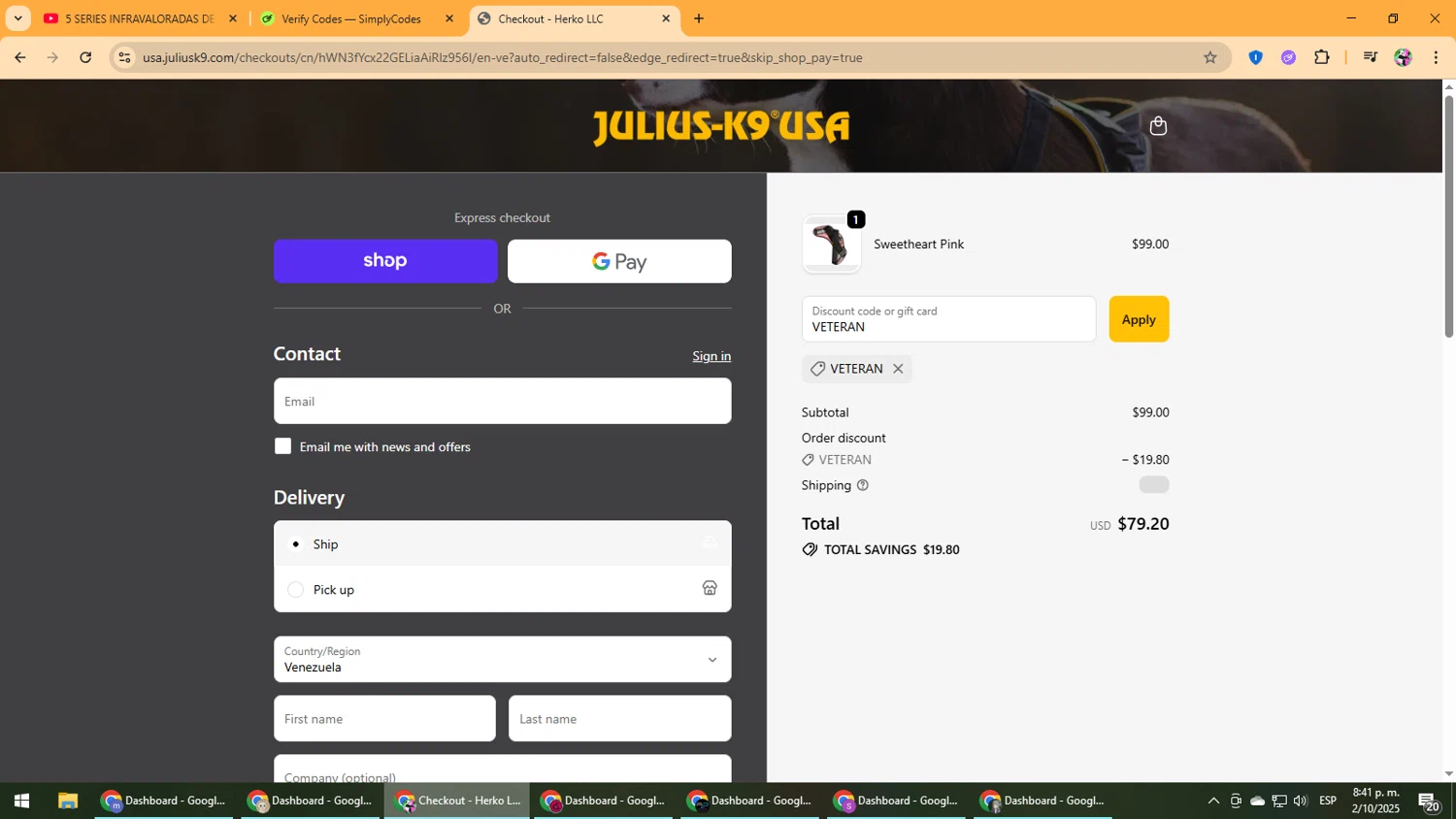Screen dimensions: 1456x819
Task: Click the Julius-K9 USA logo
Action: coord(721,127)
